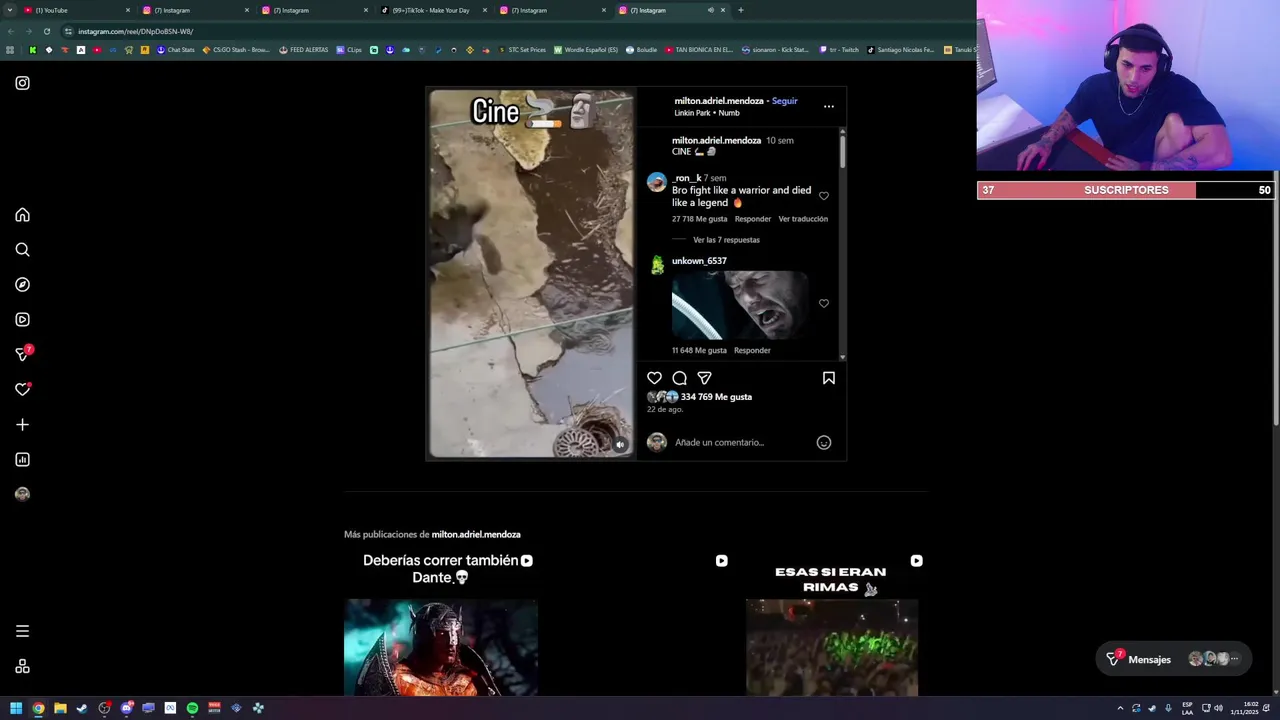The image size is (1280, 720).
Task: Open the 'STC Set Prices' bookmark
Action: point(522,50)
